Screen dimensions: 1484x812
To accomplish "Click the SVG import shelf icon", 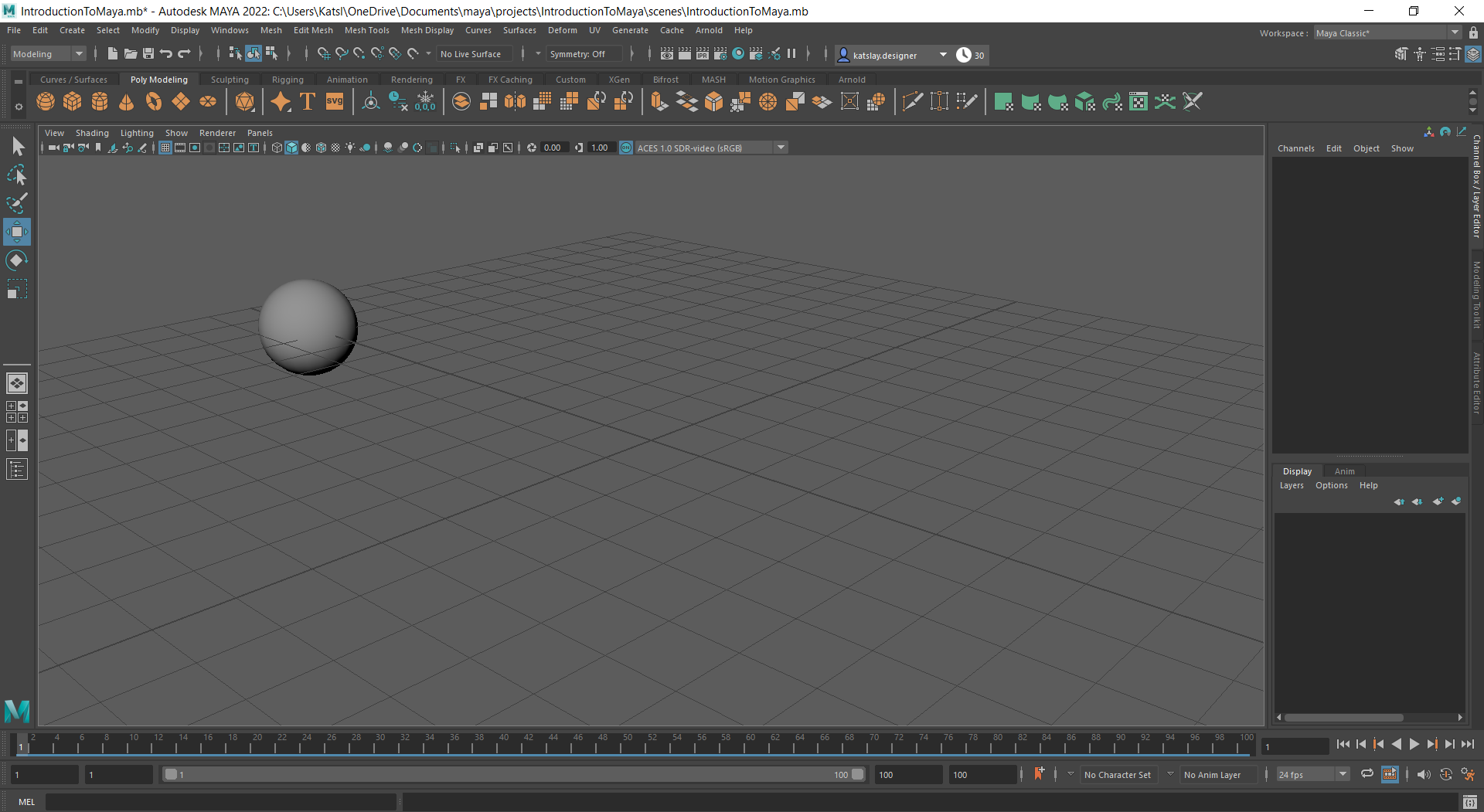I will [x=335, y=101].
